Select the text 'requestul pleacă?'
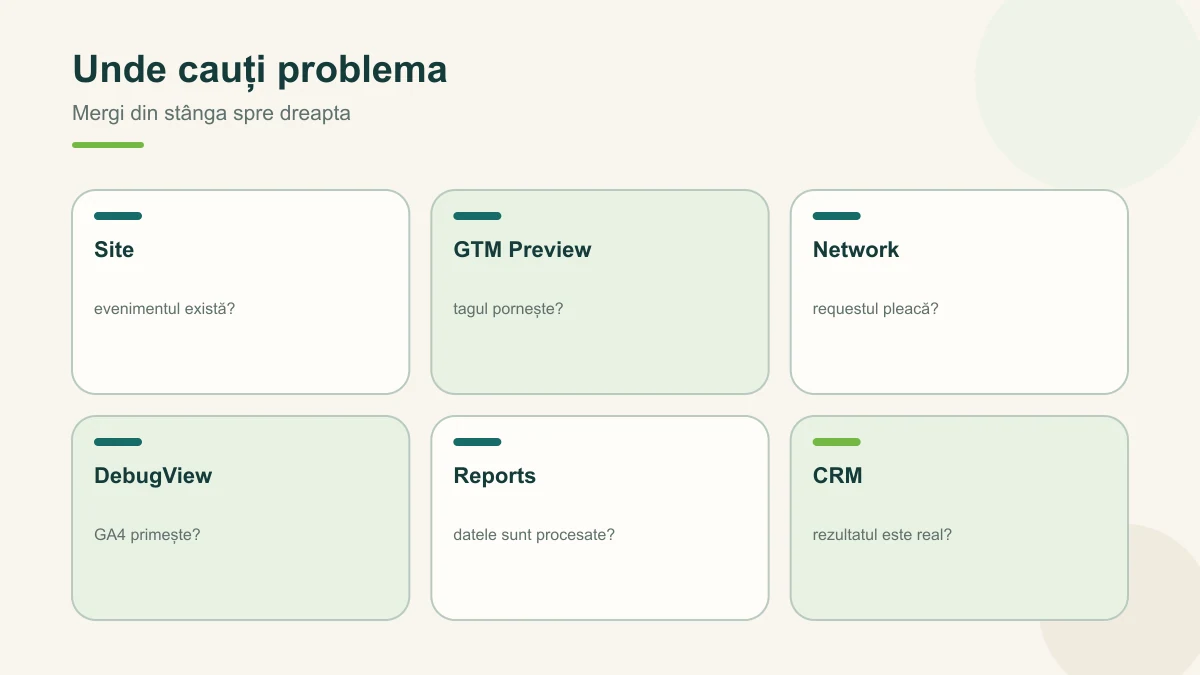 (x=876, y=309)
